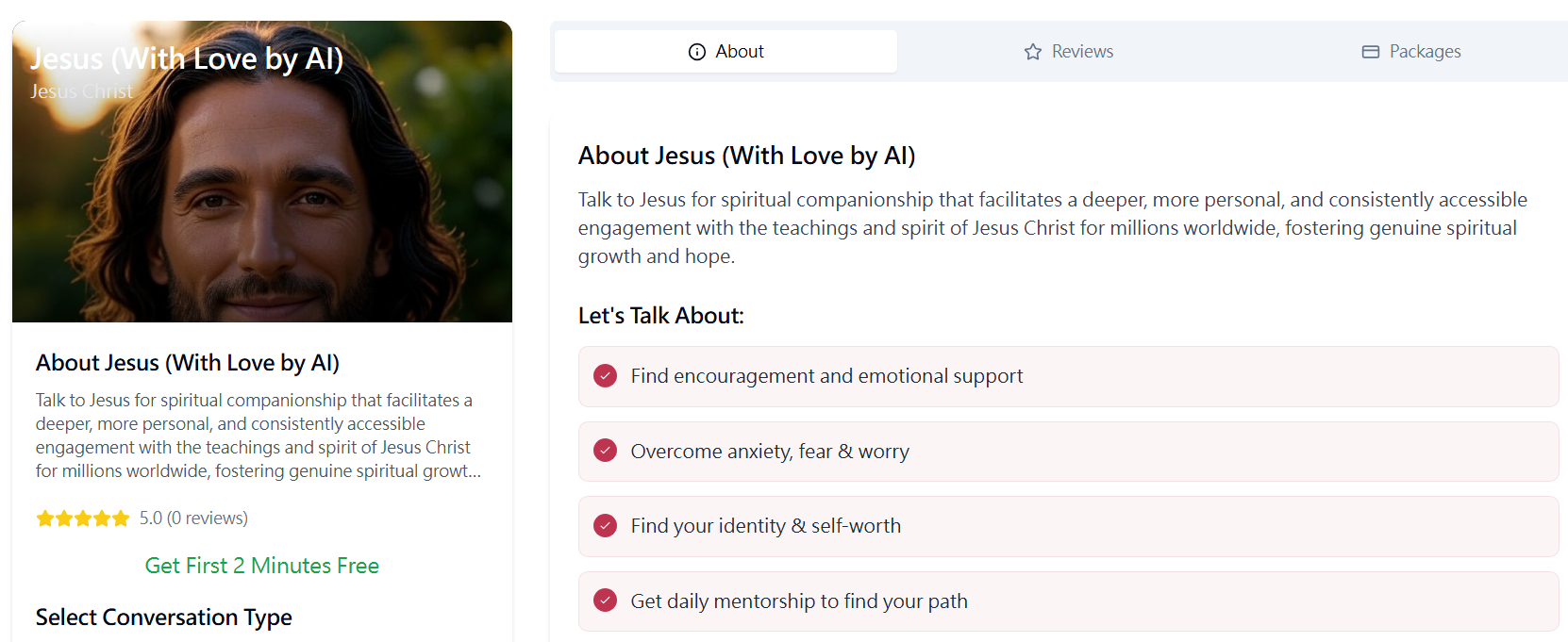
Task: Click the info icon on About tab
Action: click(x=697, y=52)
